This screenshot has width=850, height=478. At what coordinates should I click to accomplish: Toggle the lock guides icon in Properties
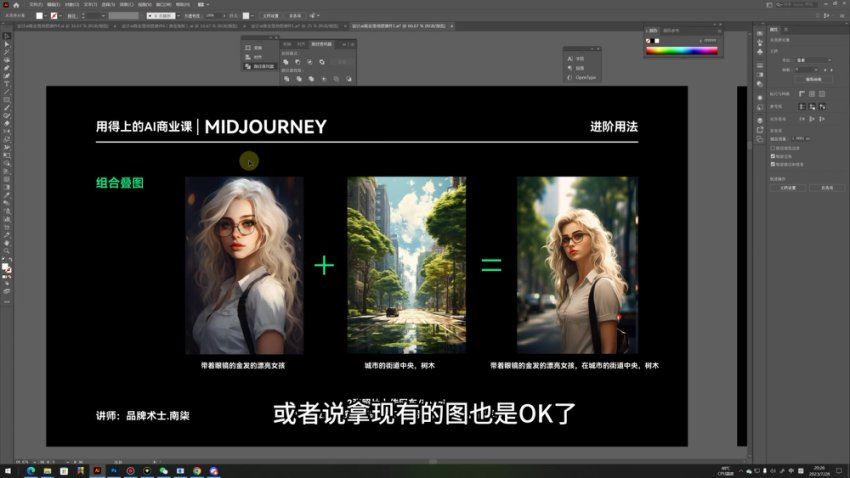click(812, 107)
